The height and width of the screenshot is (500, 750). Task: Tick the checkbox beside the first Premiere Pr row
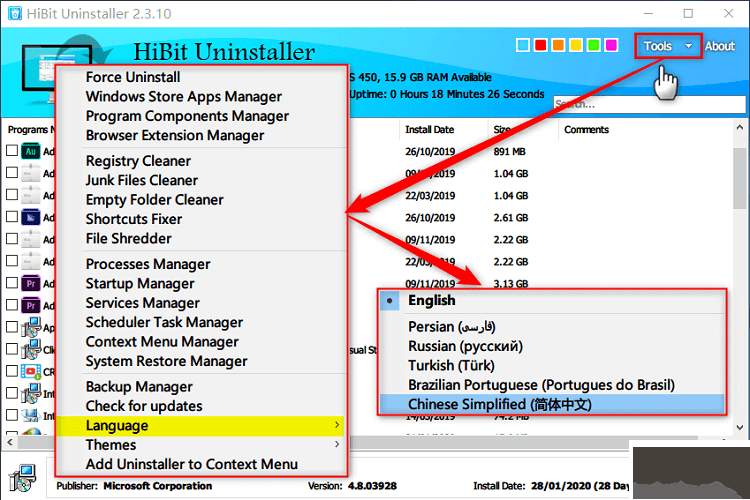[x=12, y=283]
